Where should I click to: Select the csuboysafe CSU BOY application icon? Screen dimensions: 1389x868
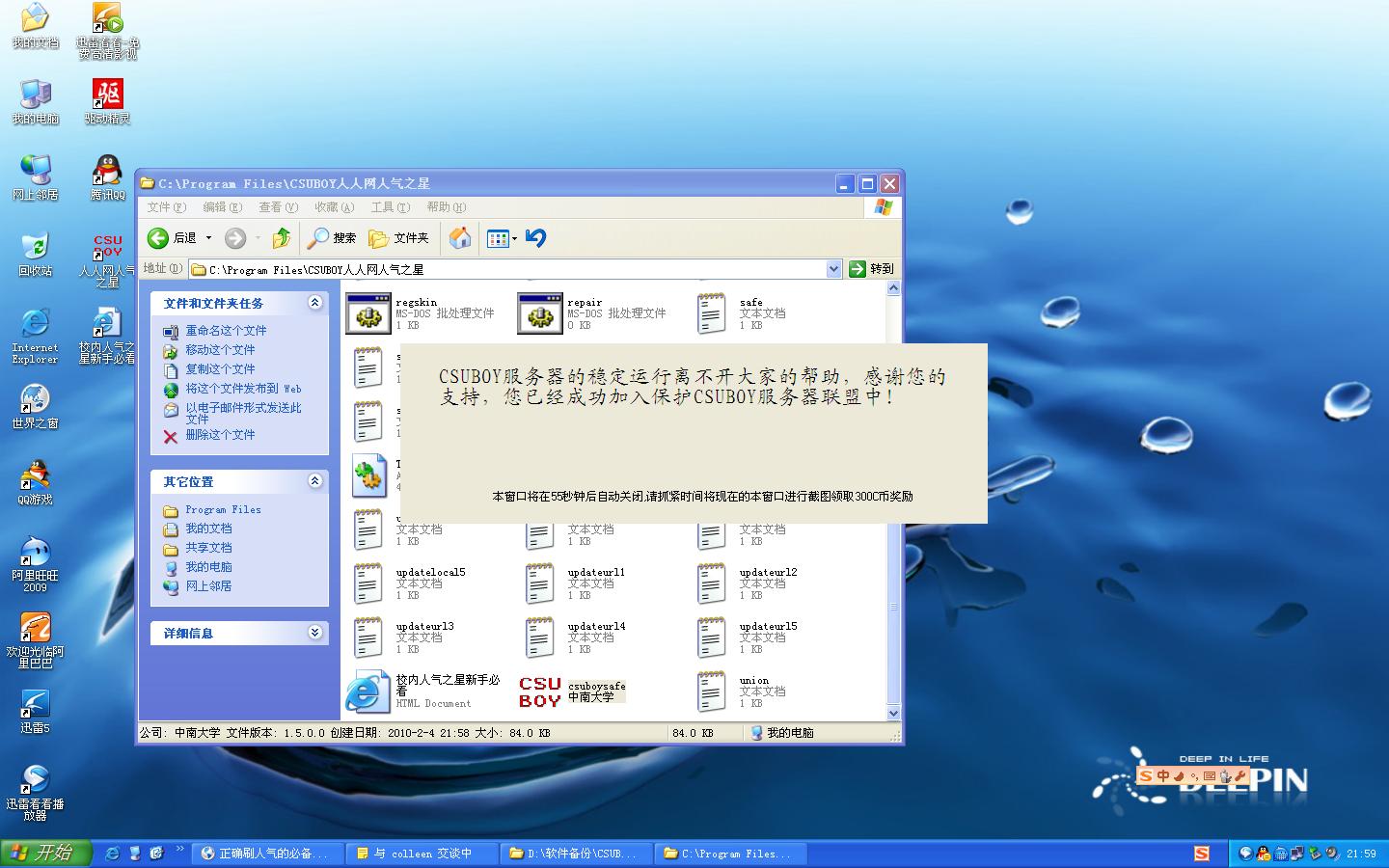[539, 692]
